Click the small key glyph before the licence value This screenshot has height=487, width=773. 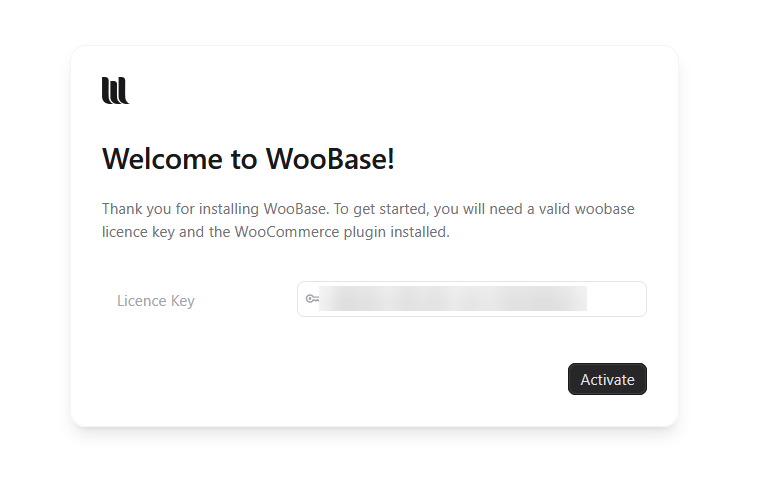[x=312, y=299]
